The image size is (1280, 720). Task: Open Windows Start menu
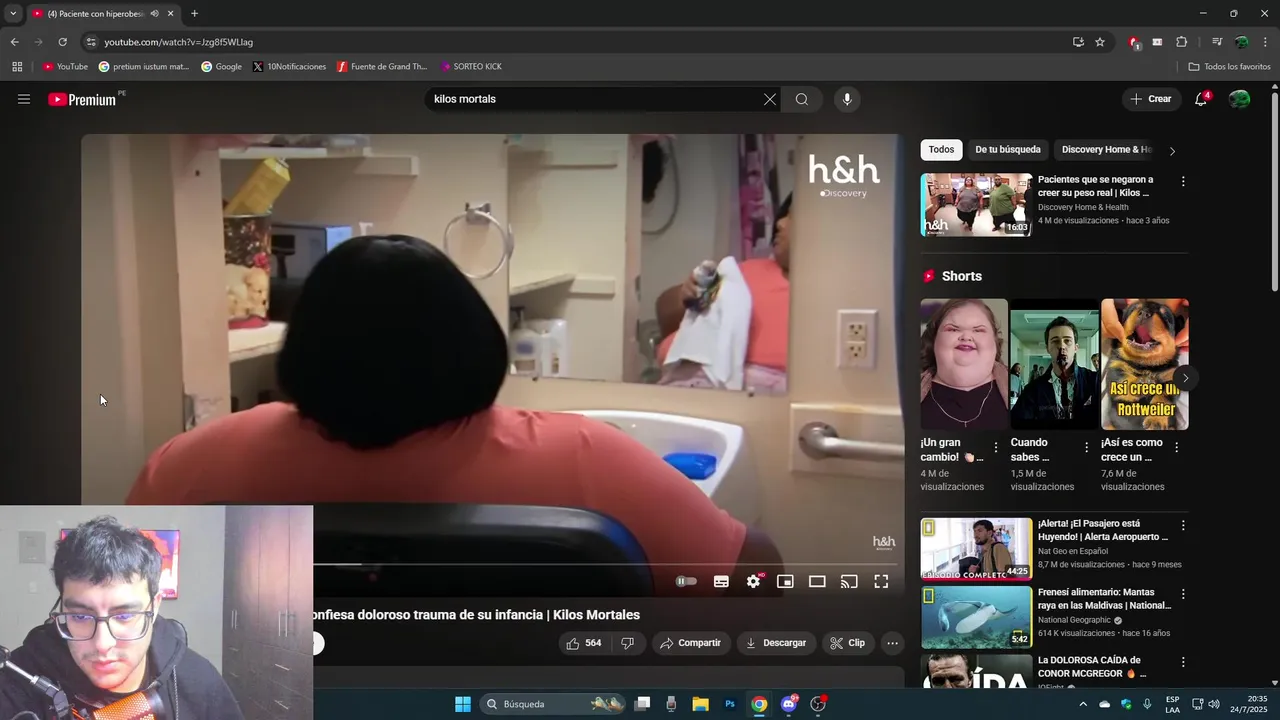tap(463, 704)
